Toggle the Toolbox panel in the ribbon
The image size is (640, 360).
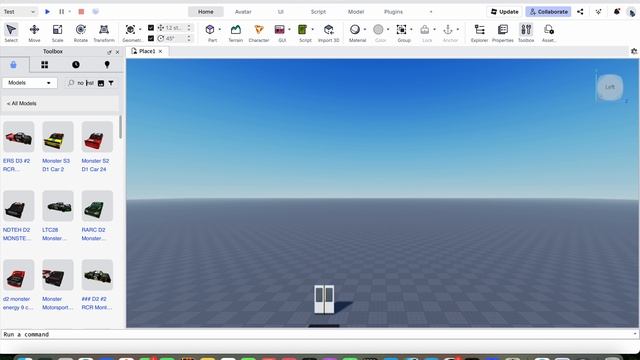pos(526,33)
